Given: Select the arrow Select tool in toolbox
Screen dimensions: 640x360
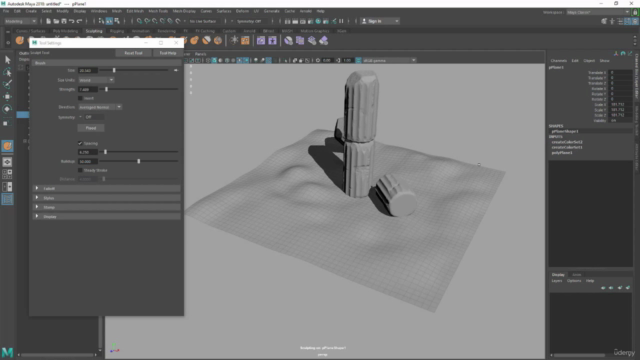Looking at the screenshot, I should click(x=7, y=60).
